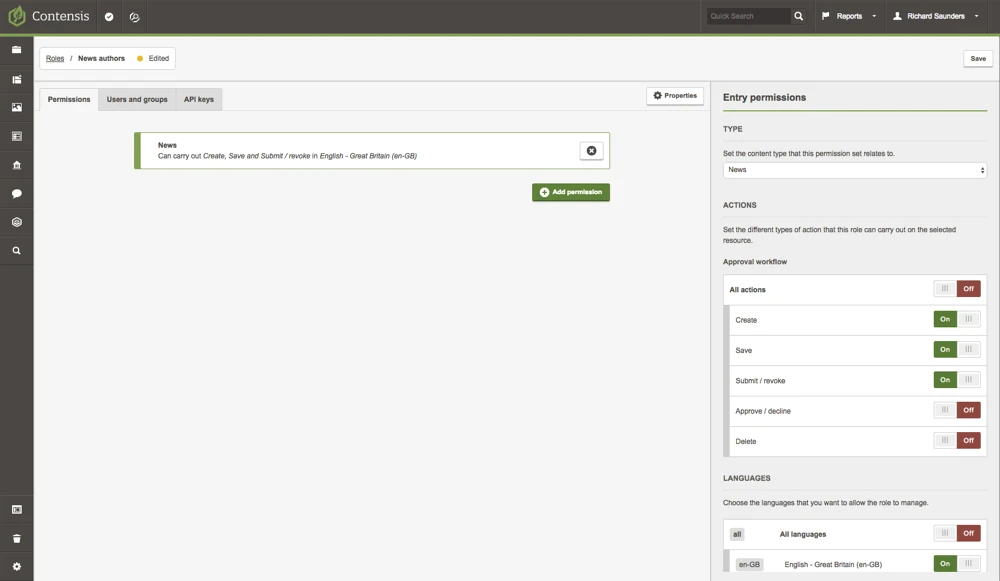The width and height of the screenshot is (1000, 581).
Task: Open the recycle bin in left sidebar
Action: pyautogui.click(x=16, y=538)
